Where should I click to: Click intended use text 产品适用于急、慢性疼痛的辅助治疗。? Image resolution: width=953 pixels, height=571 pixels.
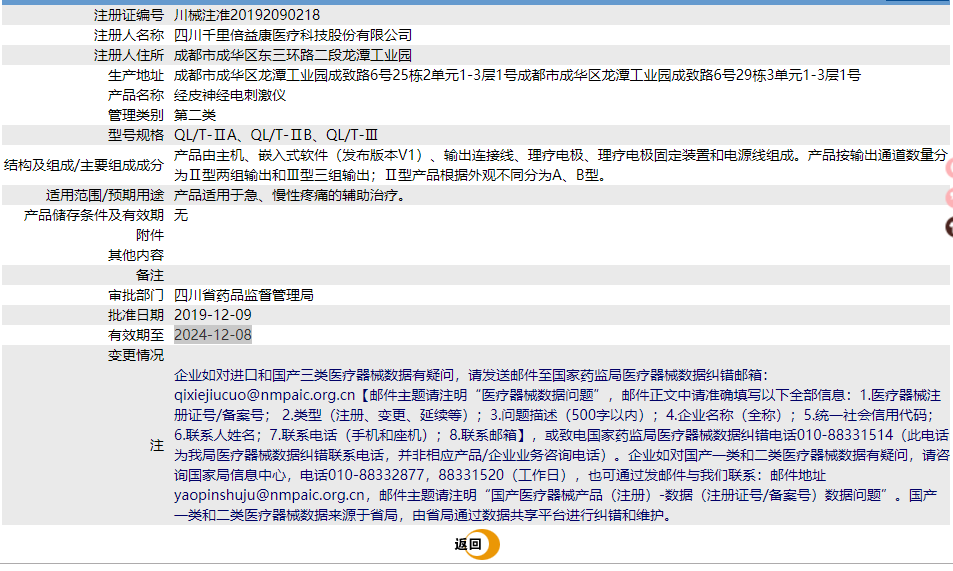click(x=290, y=195)
